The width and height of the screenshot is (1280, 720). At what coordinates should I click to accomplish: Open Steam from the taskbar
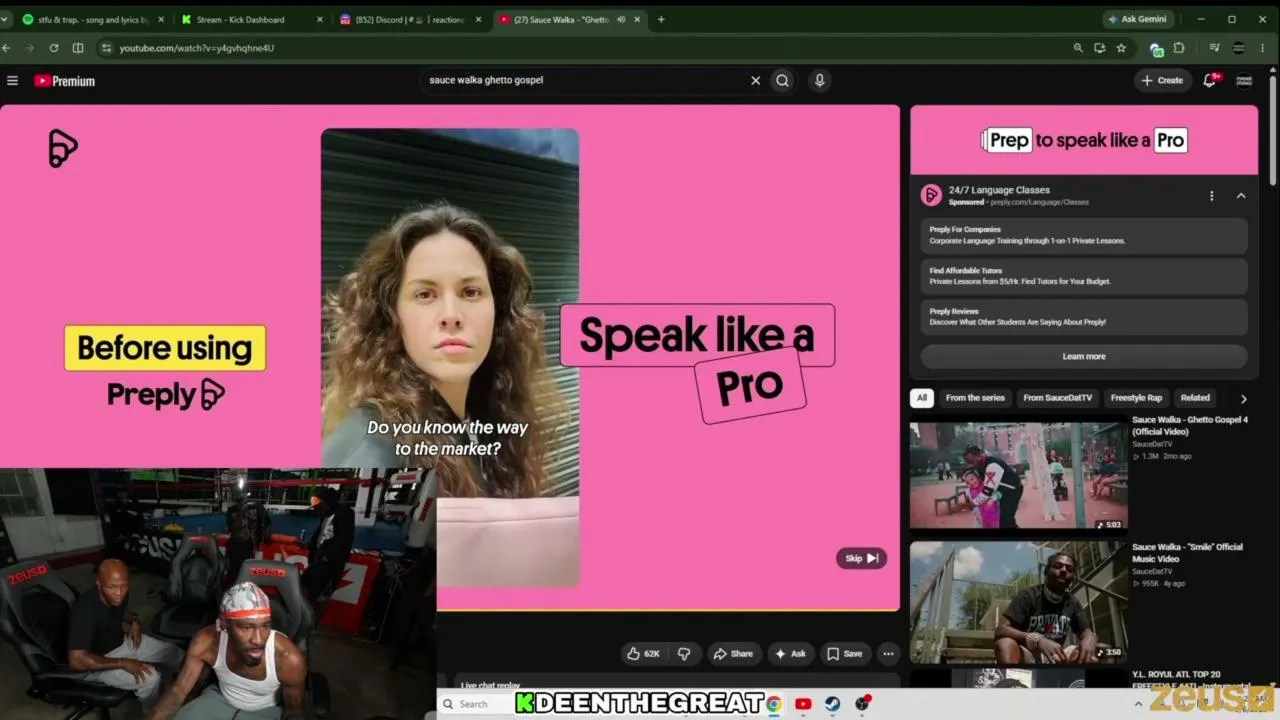click(832, 704)
